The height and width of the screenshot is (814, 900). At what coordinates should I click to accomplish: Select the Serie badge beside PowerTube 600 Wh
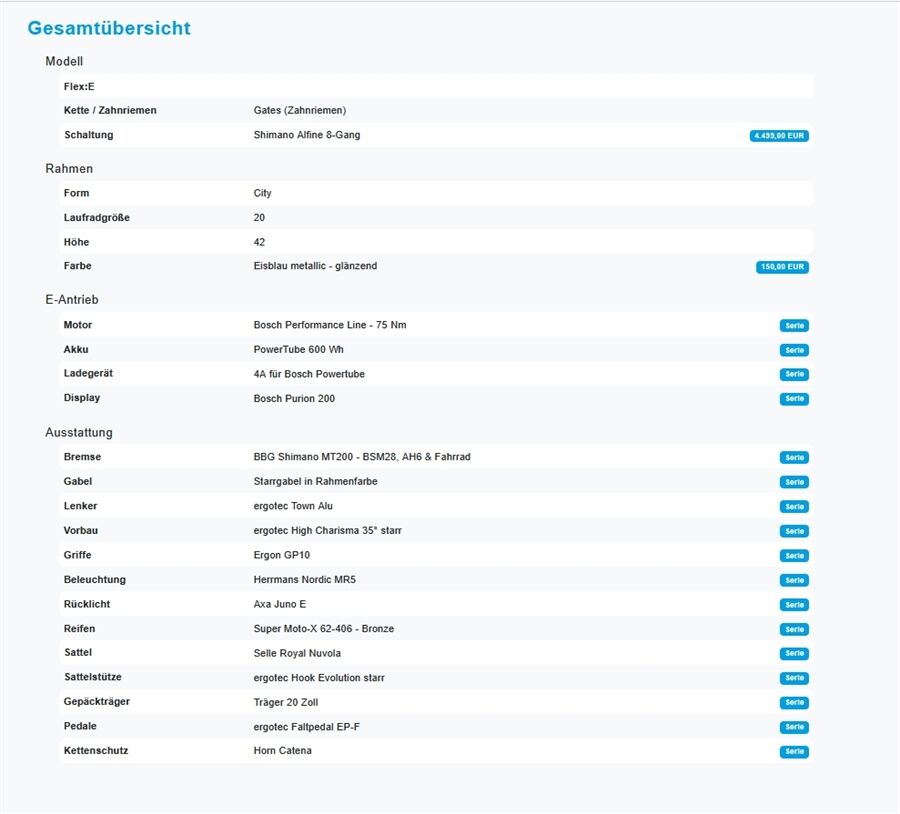tap(794, 350)
